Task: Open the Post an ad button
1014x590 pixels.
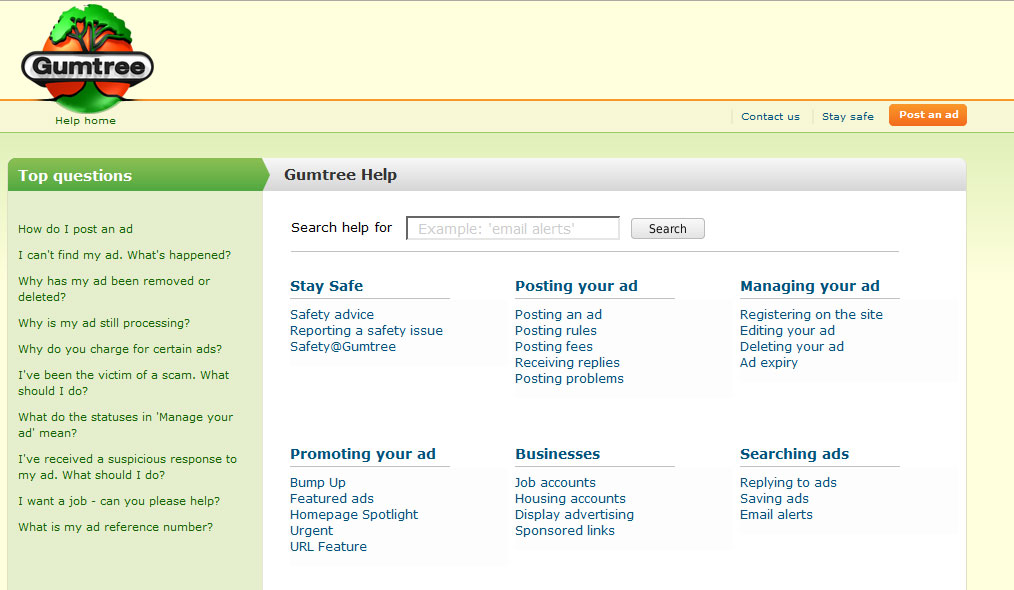Action: tap(927, 114)
